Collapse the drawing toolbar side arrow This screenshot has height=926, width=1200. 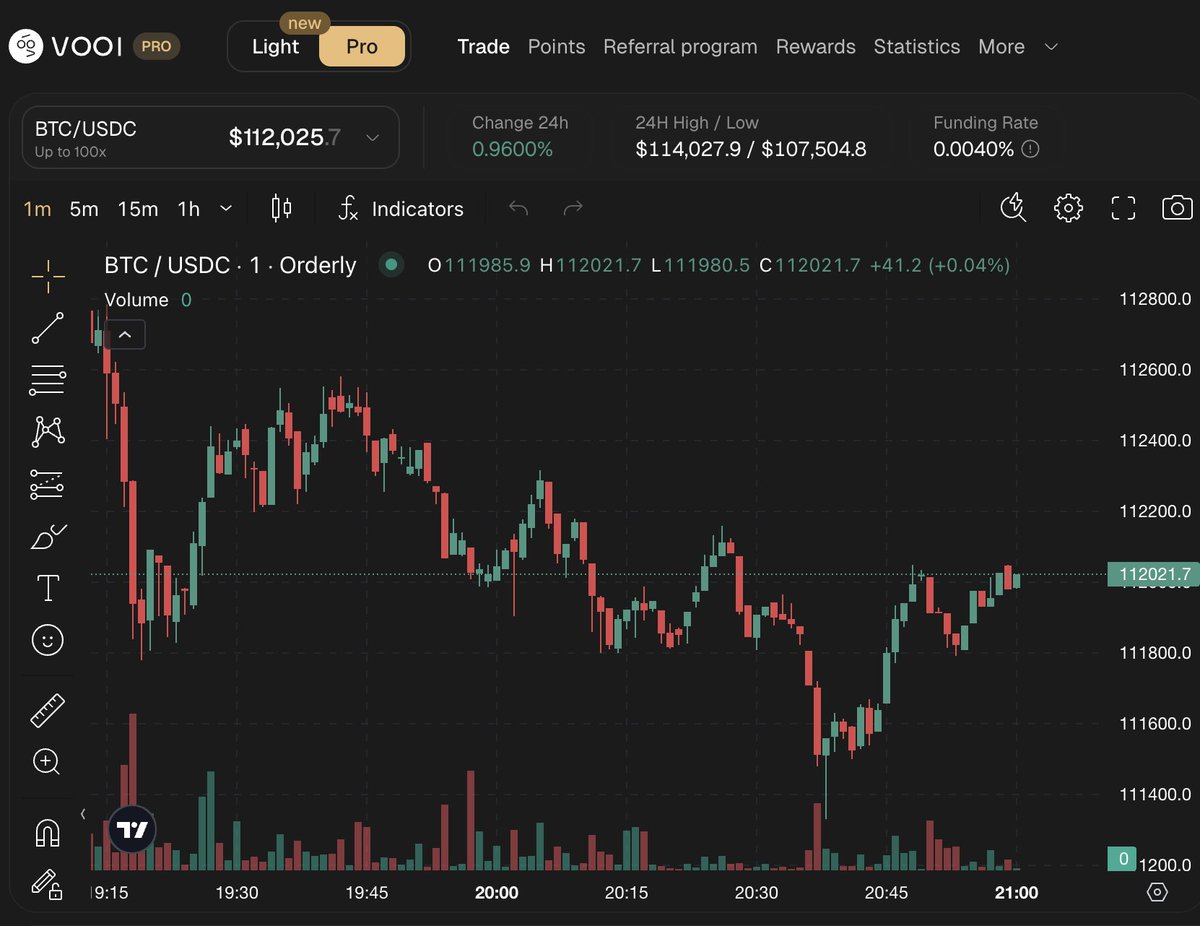[x=83, y=813]
